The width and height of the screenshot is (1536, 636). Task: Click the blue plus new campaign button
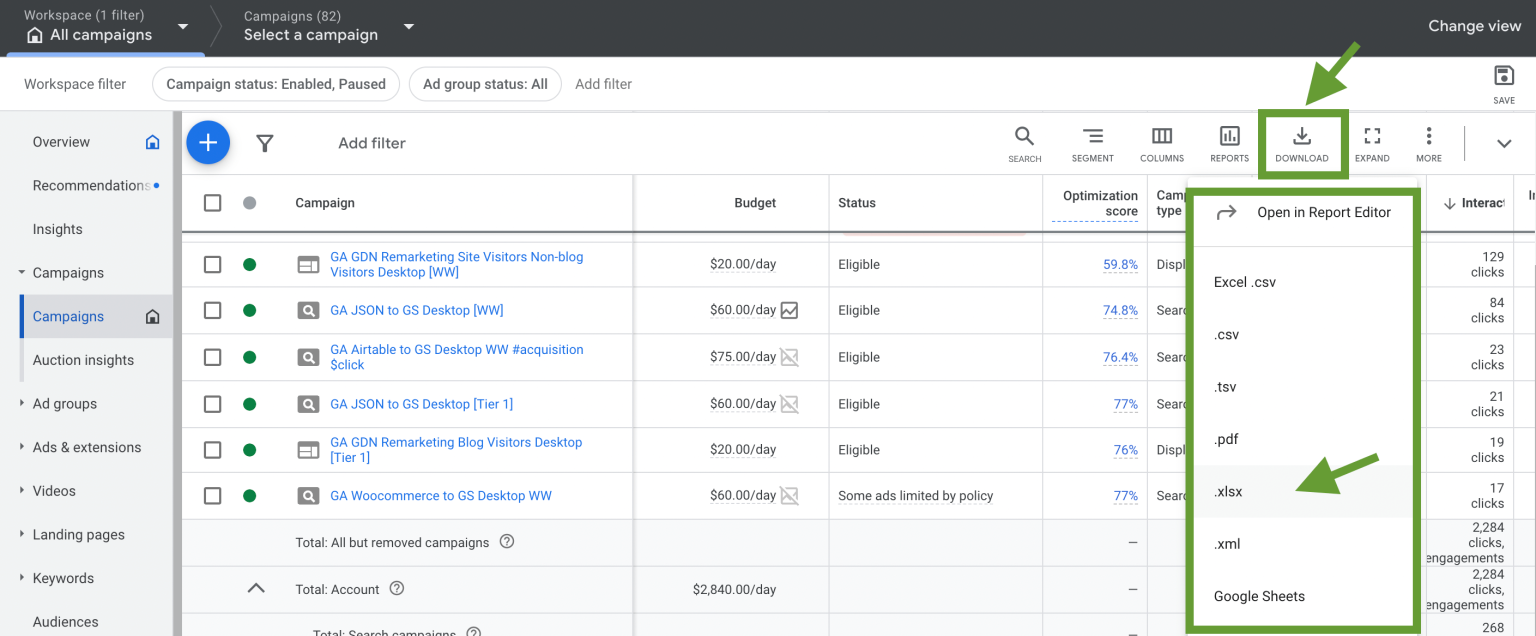point(208,143)
